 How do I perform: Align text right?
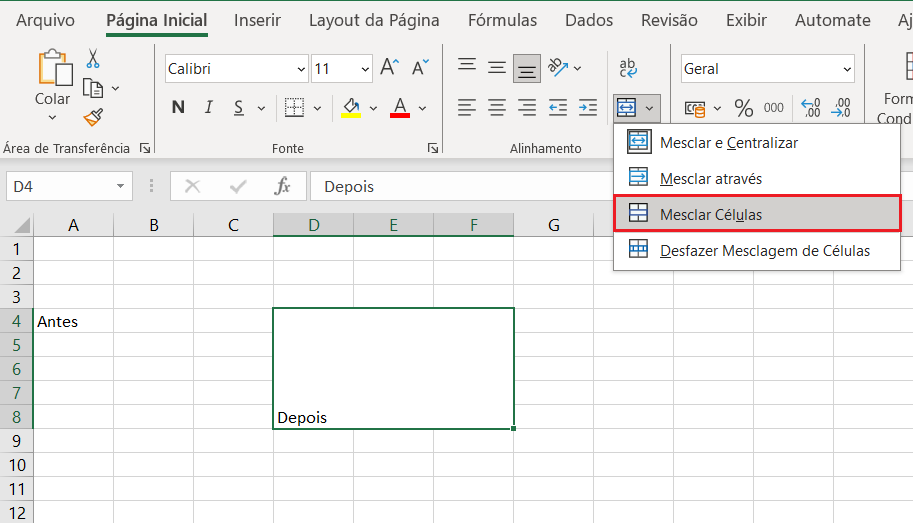coord(527,107)
